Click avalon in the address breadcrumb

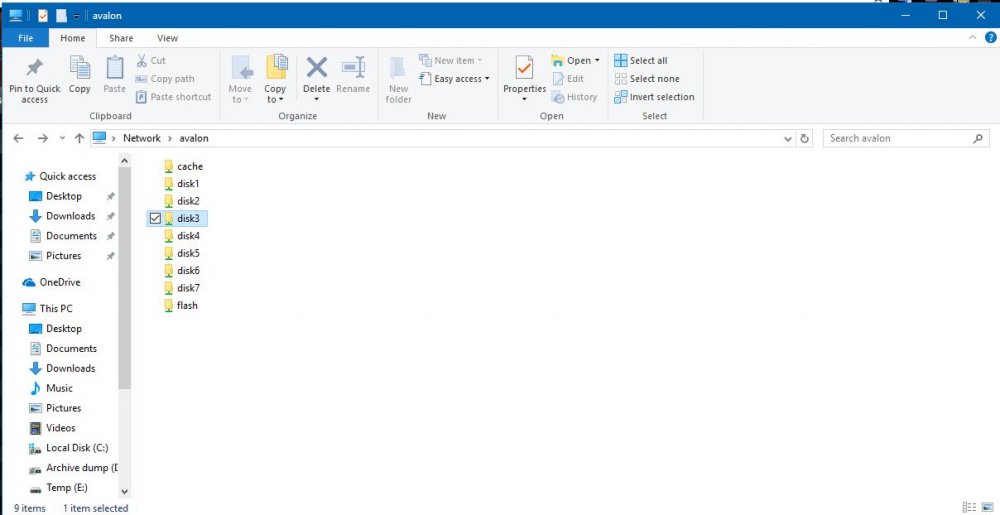point(194,138)
